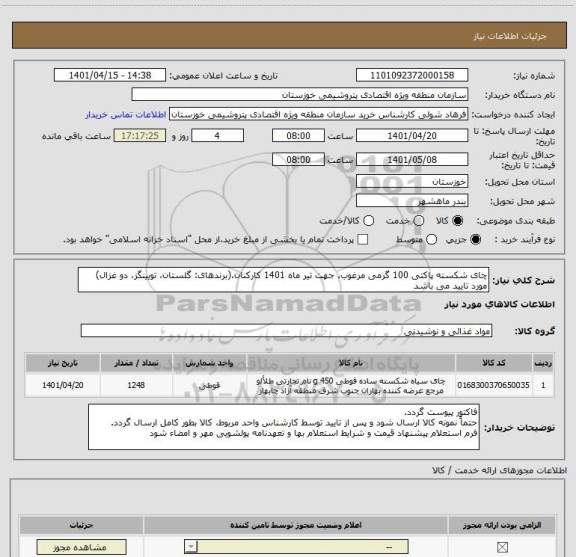Click the general need description text box

[x=283, y=280]
